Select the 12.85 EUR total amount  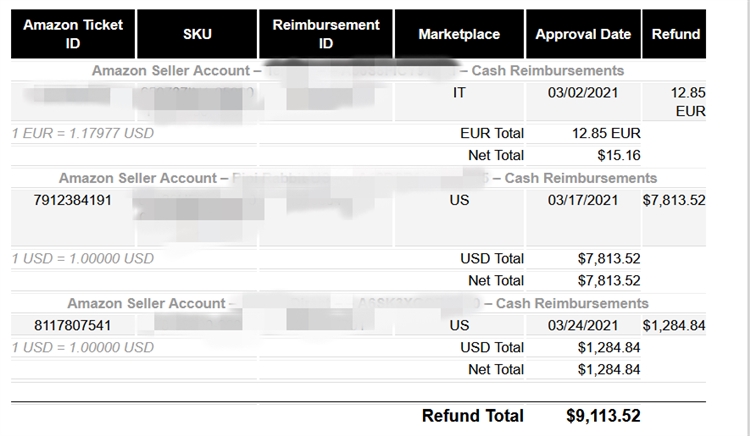(606, 133)
